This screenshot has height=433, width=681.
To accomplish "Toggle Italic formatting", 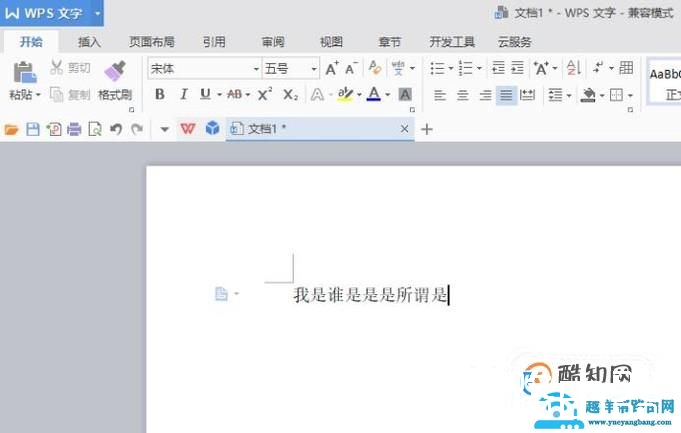I will pos(184,94).
